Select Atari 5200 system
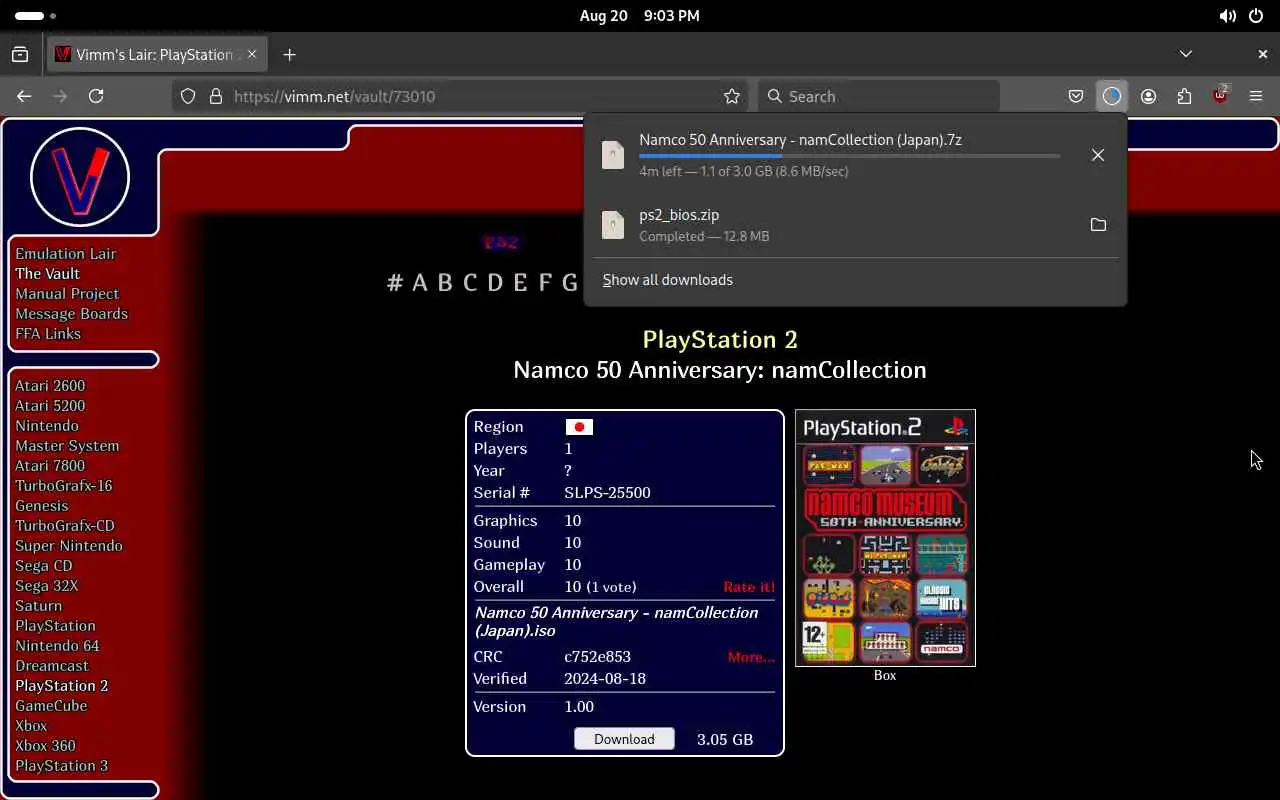This screenshot has height=800, width=1280. 50,406
